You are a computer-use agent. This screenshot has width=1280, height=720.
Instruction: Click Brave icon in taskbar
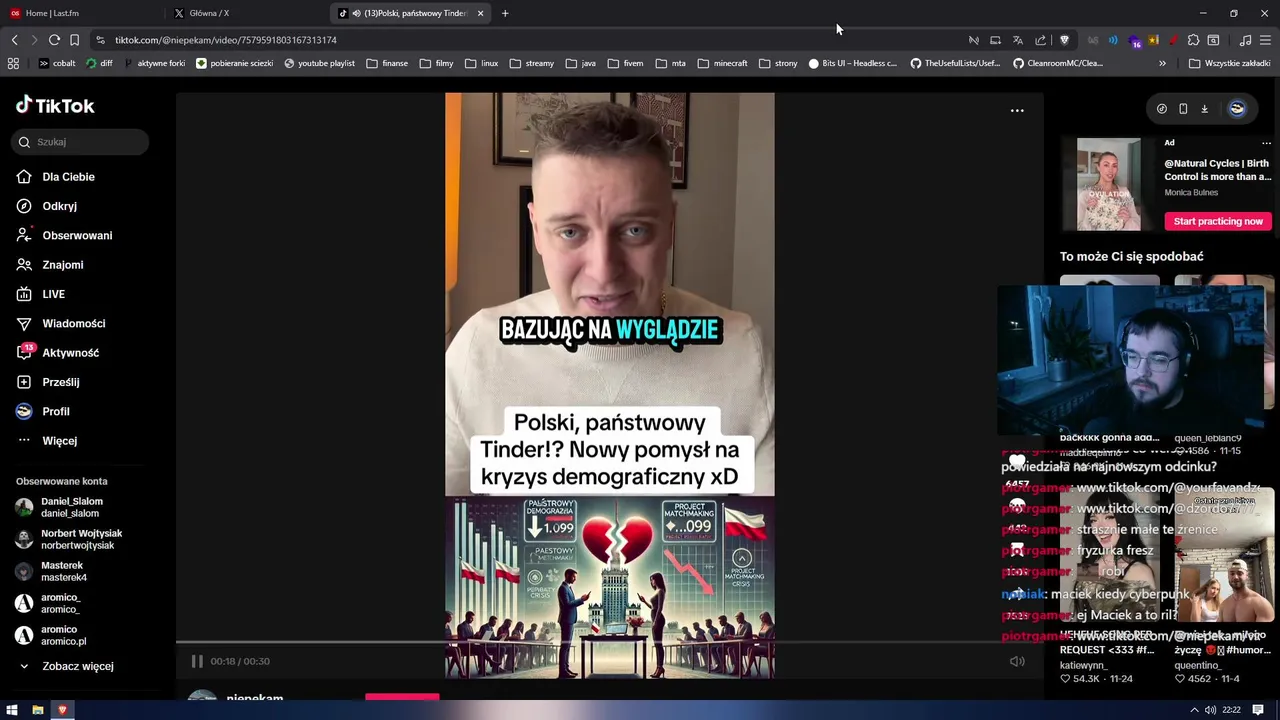point(62,710)
